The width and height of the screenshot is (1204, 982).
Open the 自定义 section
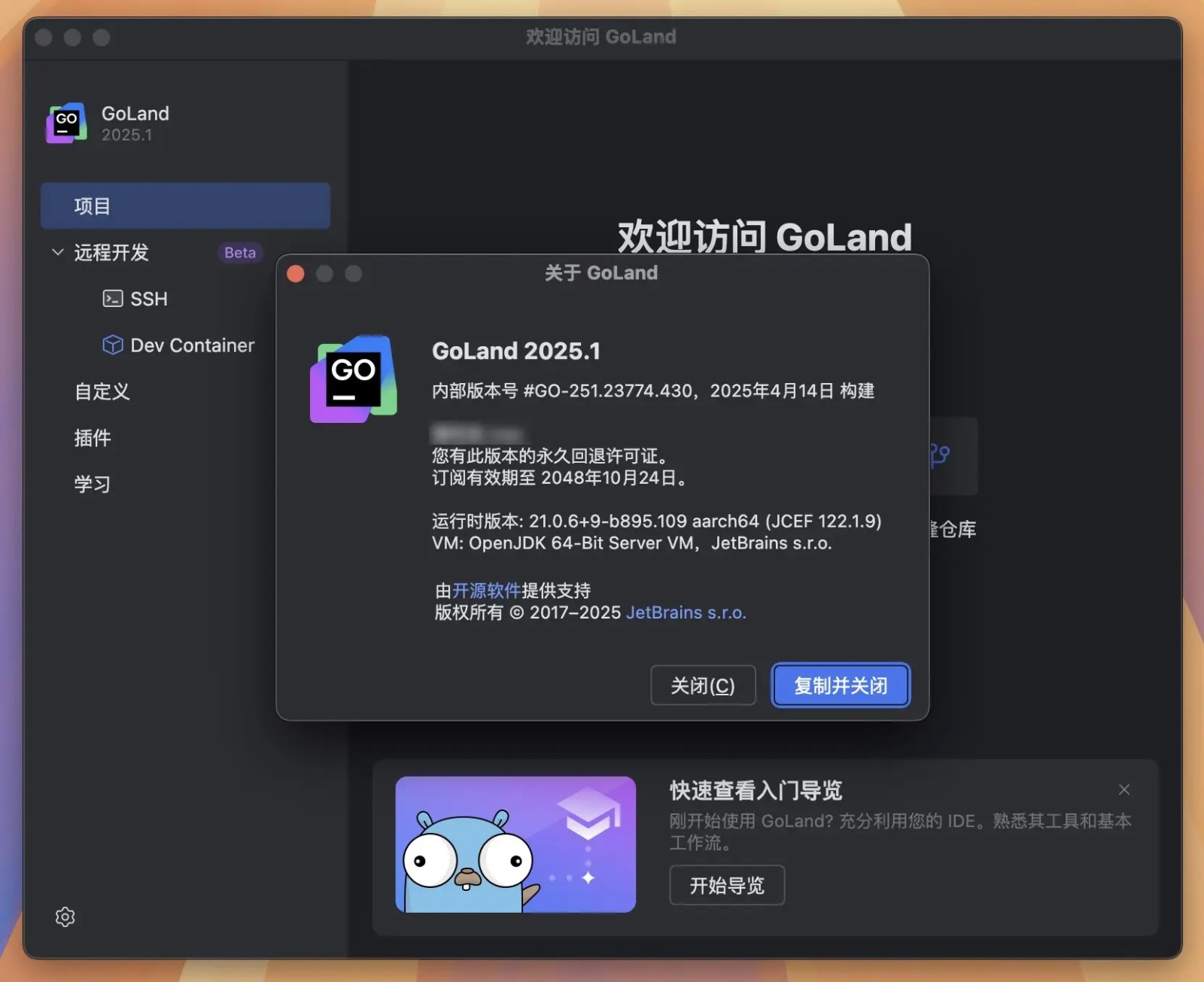[x=102, y=391]
